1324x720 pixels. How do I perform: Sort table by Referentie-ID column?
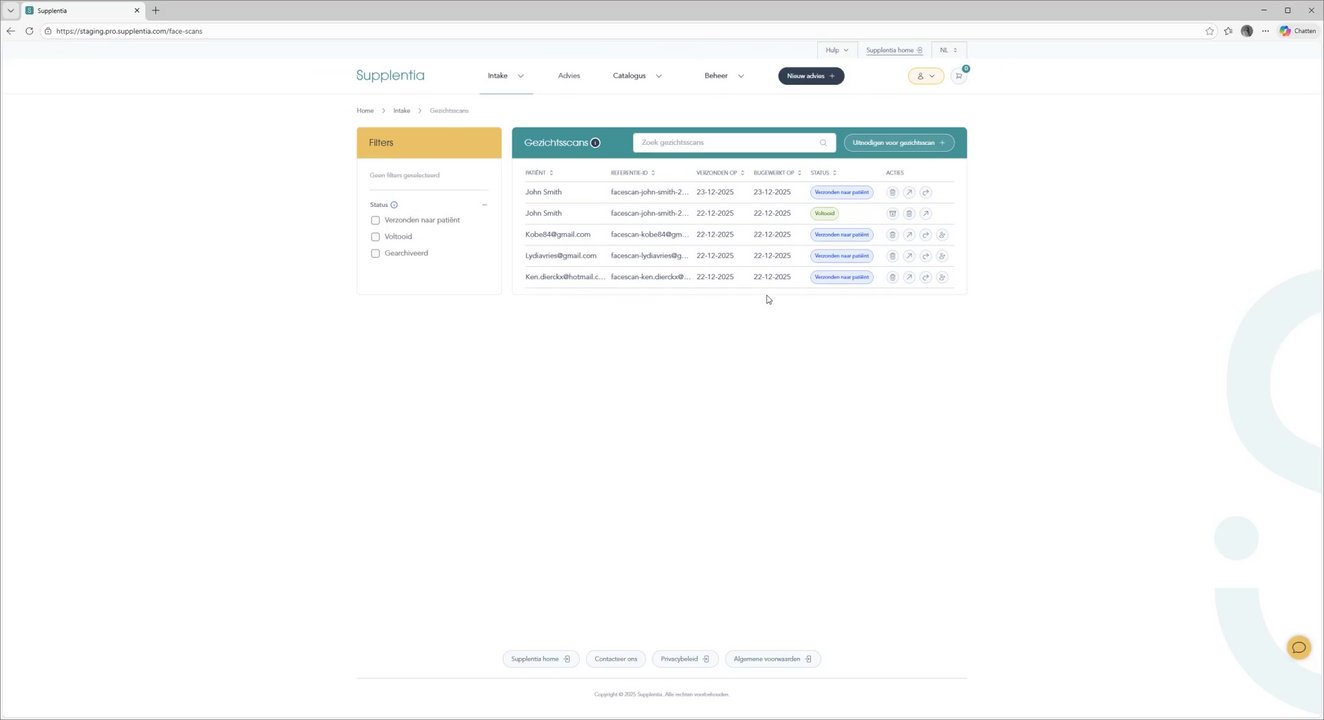633,173
